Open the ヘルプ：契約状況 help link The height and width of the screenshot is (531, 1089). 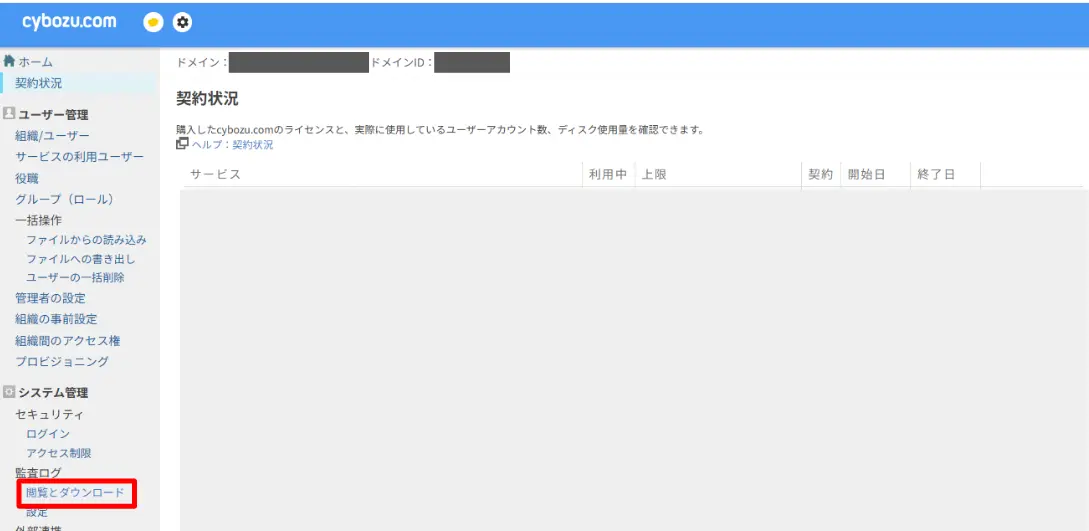pyautogui.click(x=232, y=145)
